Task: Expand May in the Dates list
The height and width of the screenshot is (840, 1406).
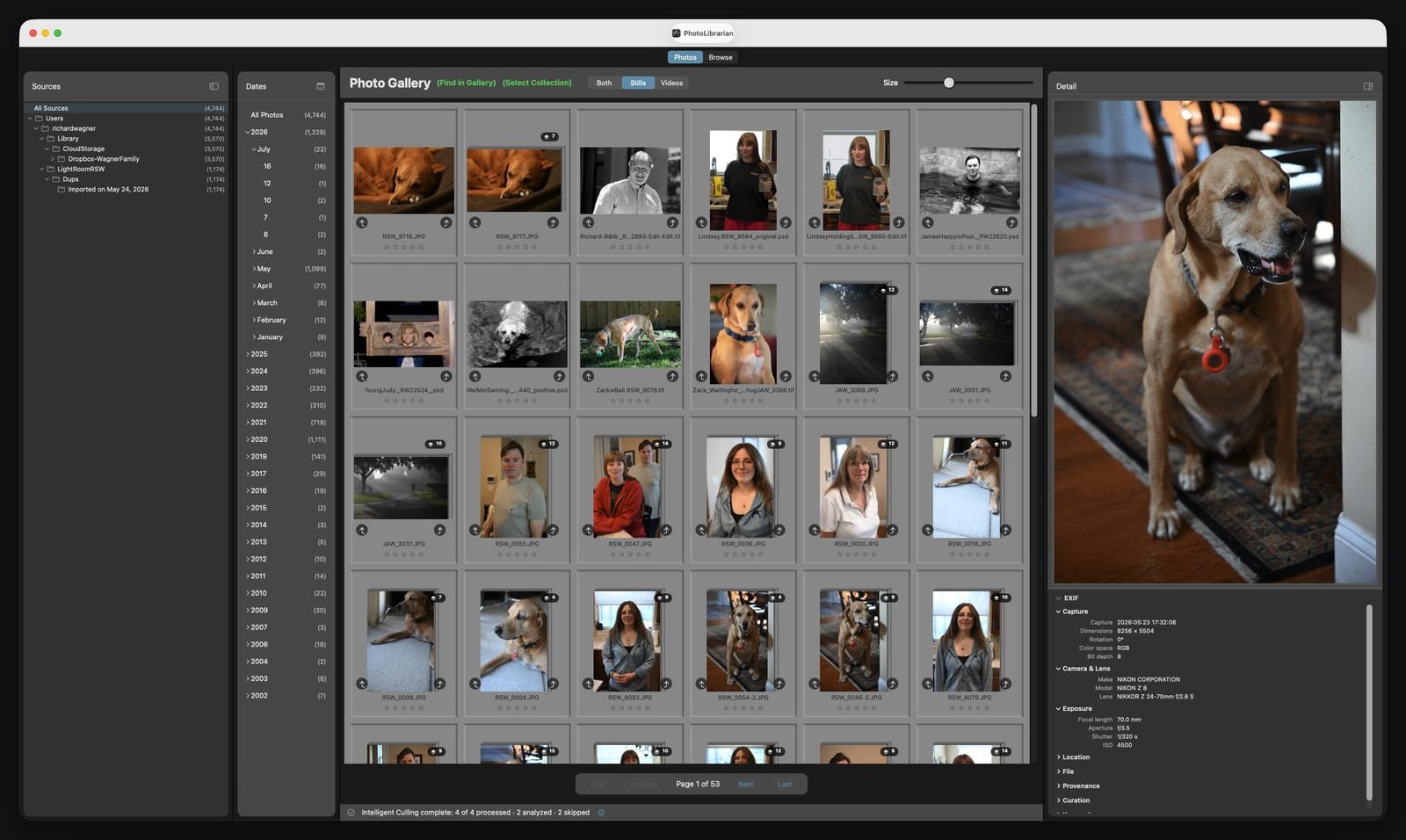Action: [x=254, y=269]
